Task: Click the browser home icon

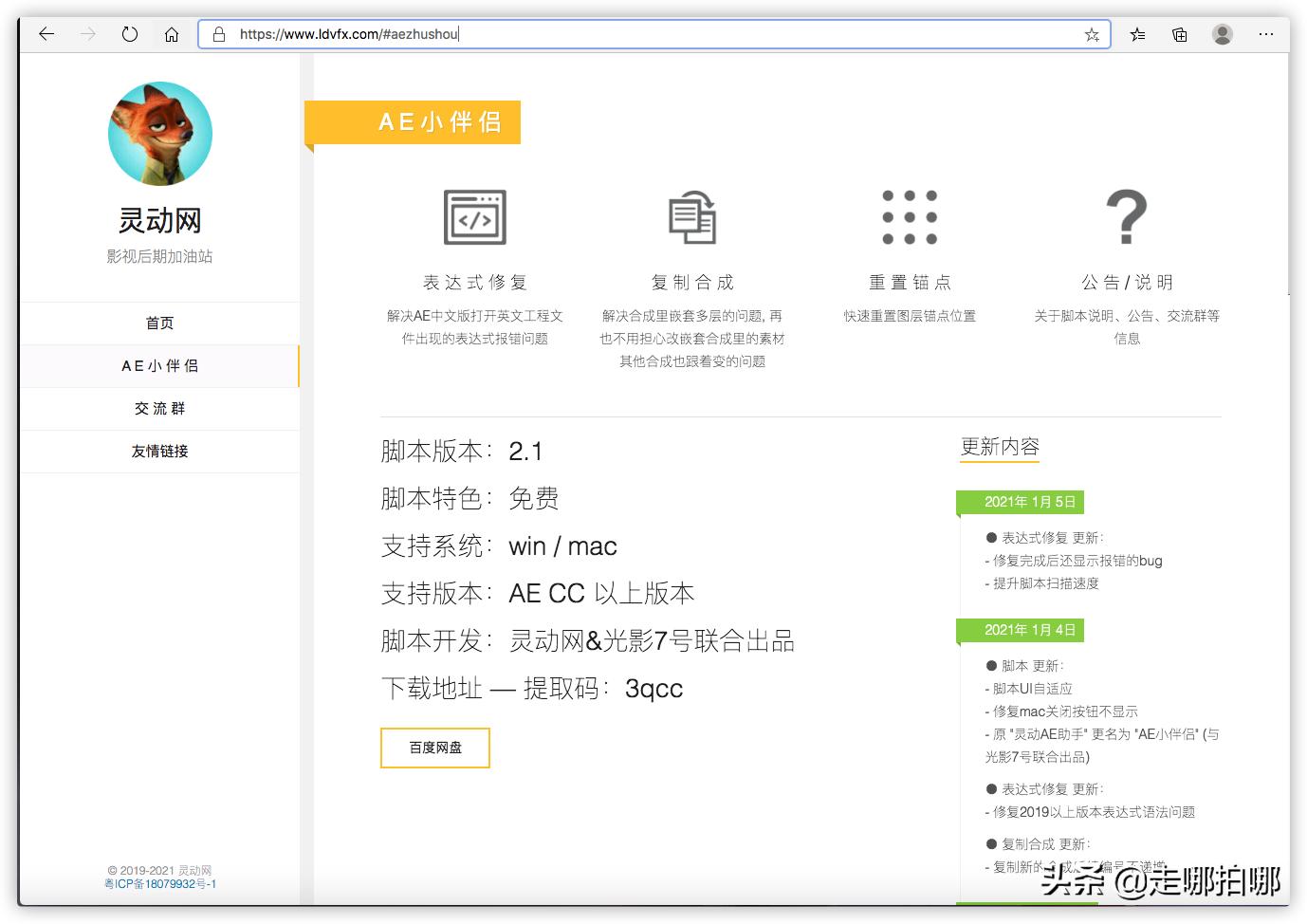Action: pos(171,34)
